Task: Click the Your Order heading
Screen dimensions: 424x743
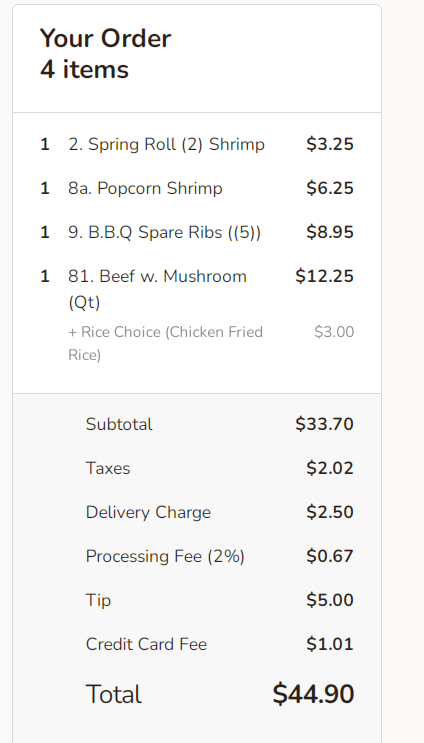Action: (105, 38)
